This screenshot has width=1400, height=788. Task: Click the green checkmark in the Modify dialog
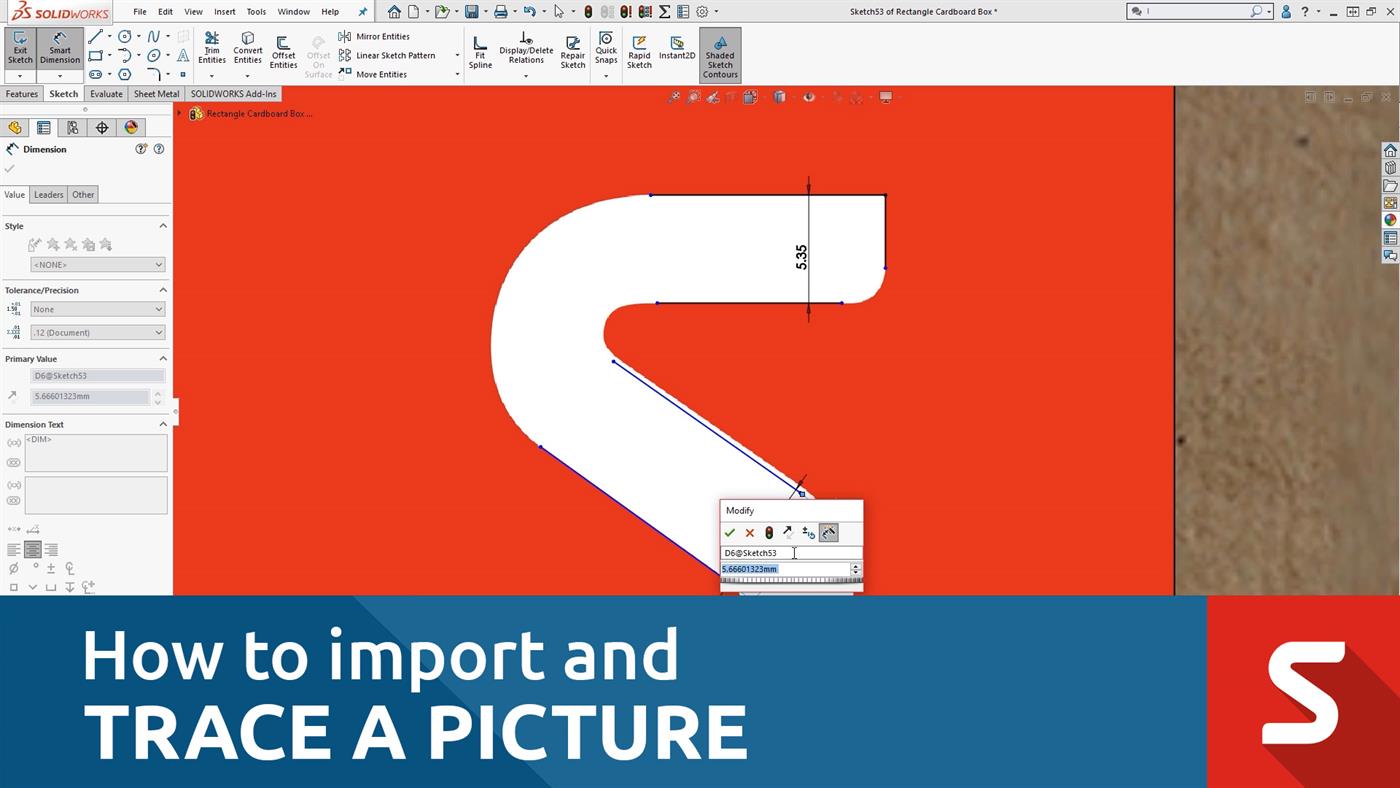pos(730,532)
